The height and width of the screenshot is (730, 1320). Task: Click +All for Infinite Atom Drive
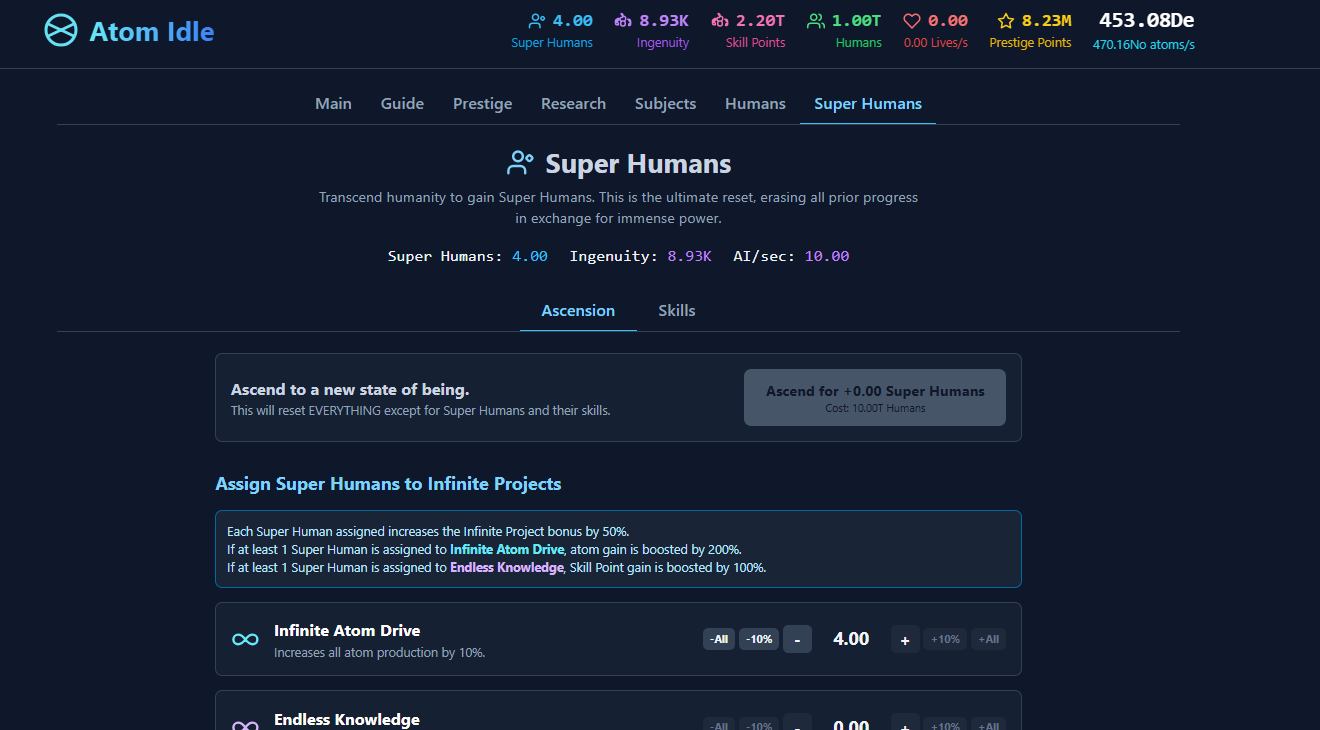click(x=988, y=639)
